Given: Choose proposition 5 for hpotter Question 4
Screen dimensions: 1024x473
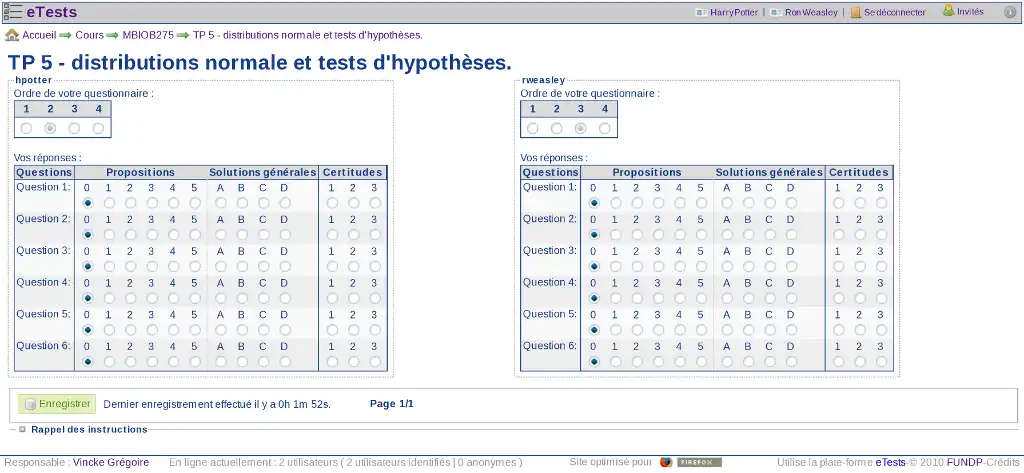Looking at the screenshot, I should [x=195, y=298].
